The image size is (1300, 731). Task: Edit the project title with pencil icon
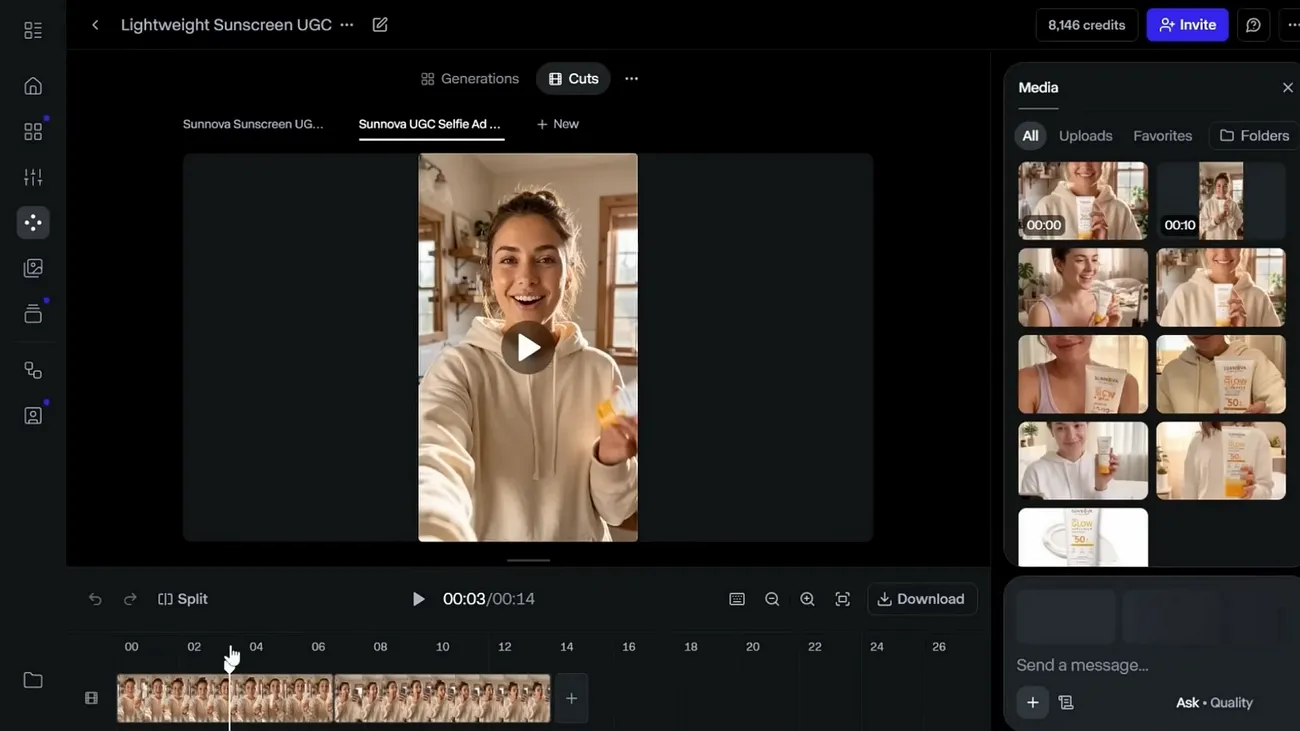380,25
